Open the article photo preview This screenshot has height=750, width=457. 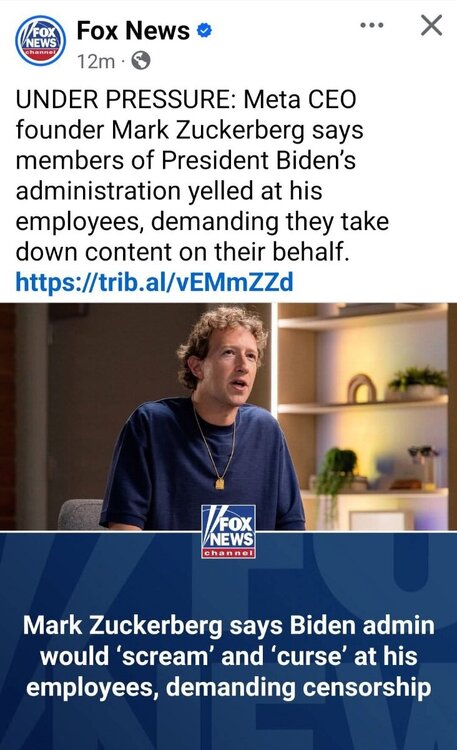pos(228,416)
